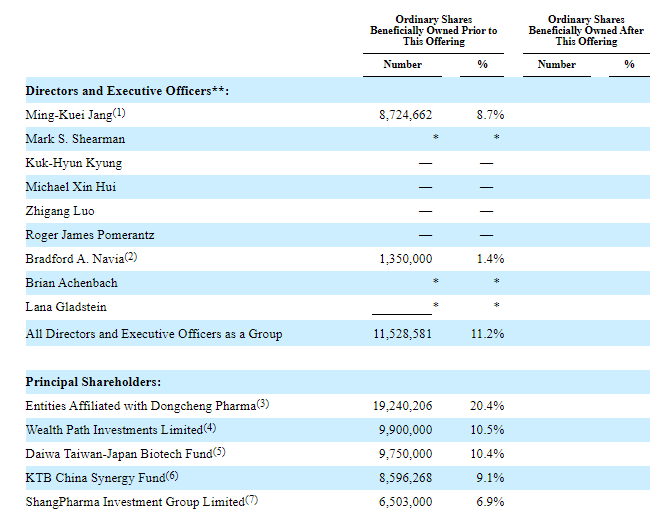
Task: Click the Number column header under Prior to Offering
Action: [402, 64]
